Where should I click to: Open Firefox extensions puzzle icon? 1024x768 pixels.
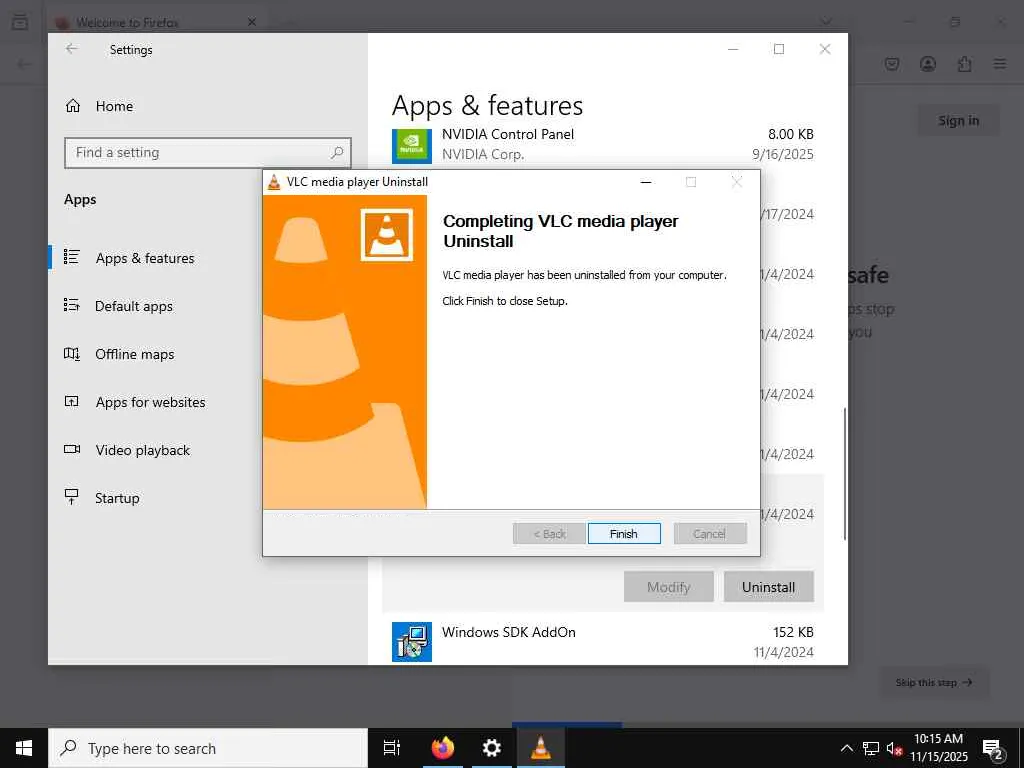(965, 64)
